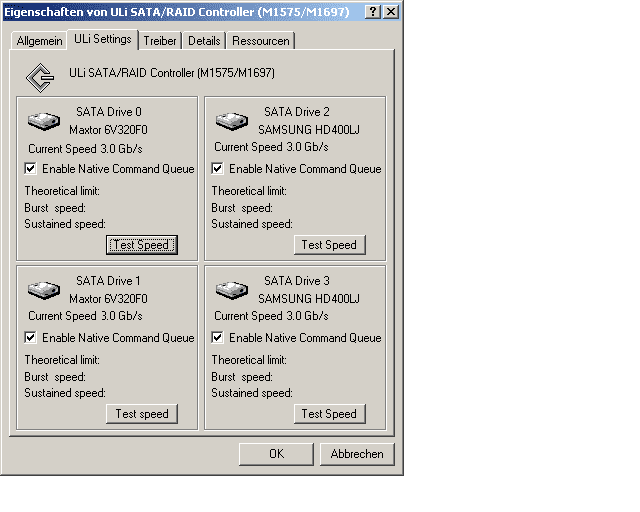Click 'Burst speed:' label of Drive 1
This screenshot has width=640, height=512.
pos(55,377)
